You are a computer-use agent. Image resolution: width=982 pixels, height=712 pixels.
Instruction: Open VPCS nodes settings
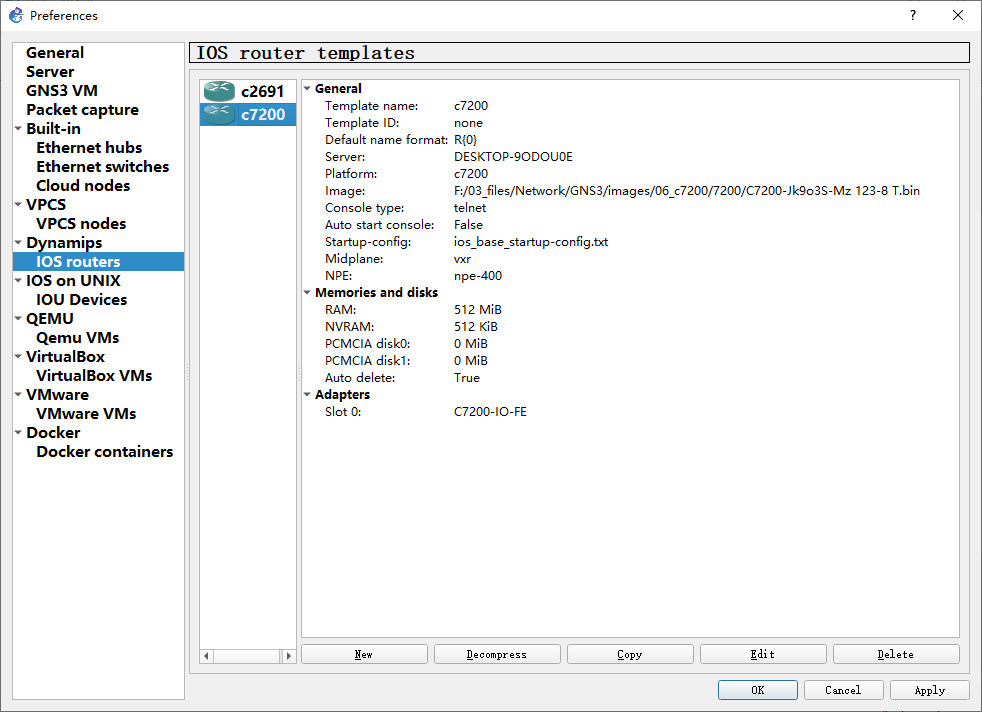tap(81, 224)
